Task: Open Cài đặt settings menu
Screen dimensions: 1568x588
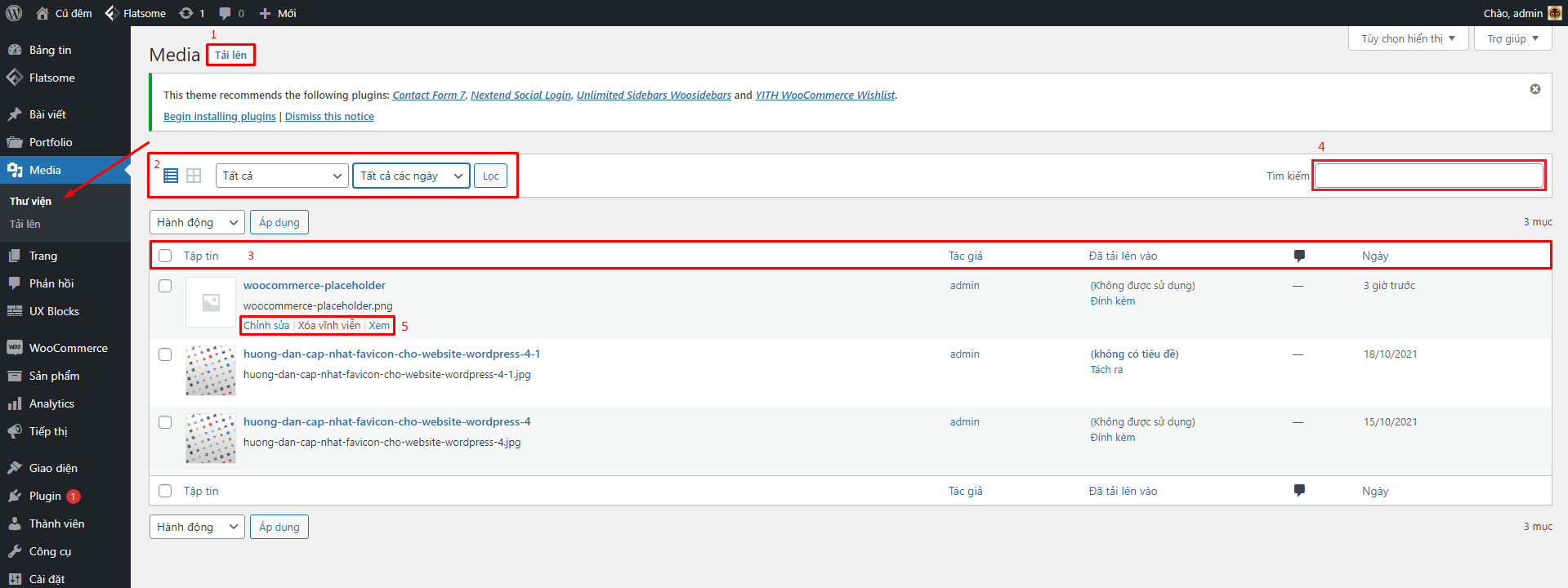Action: coord(65,578)
